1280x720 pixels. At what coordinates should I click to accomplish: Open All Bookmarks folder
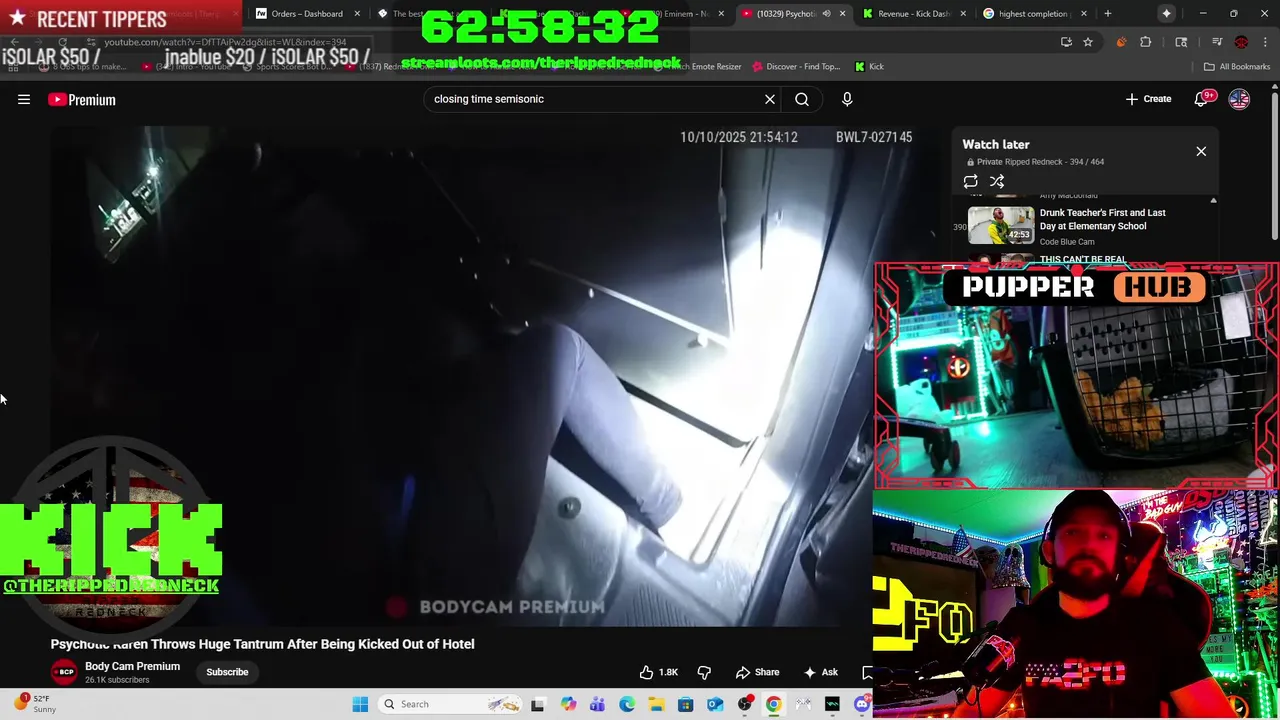pyautogui.click(x=1237, y=67)
